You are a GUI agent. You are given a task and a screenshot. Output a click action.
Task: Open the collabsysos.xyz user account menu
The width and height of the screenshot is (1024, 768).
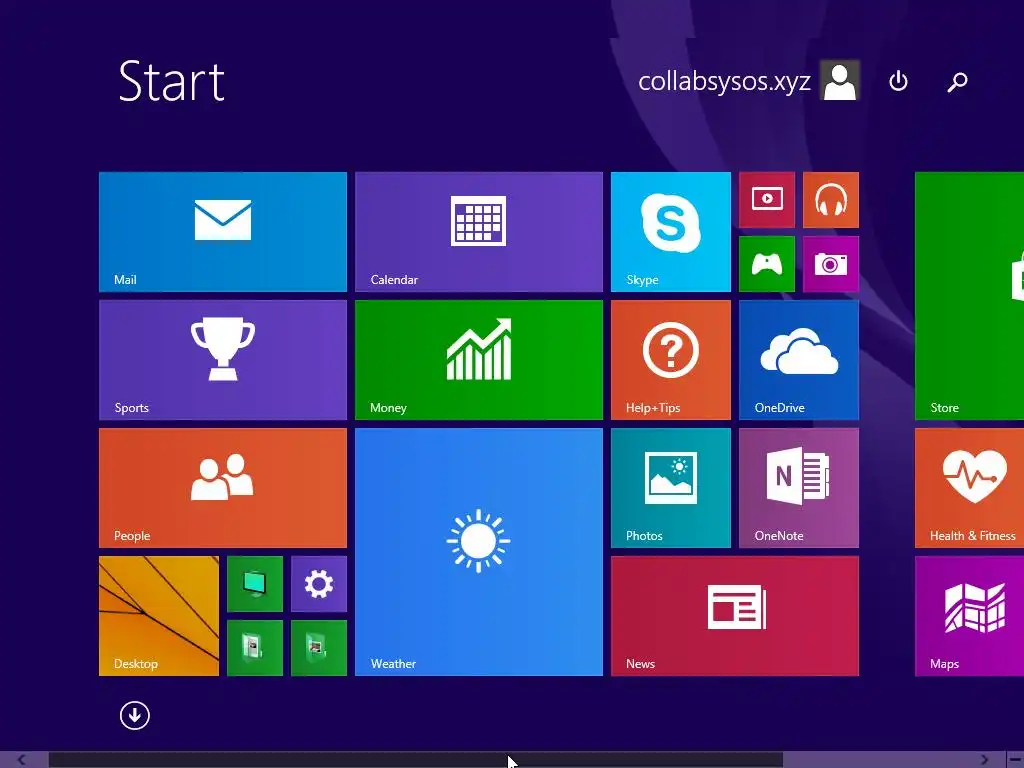(748, 81)
